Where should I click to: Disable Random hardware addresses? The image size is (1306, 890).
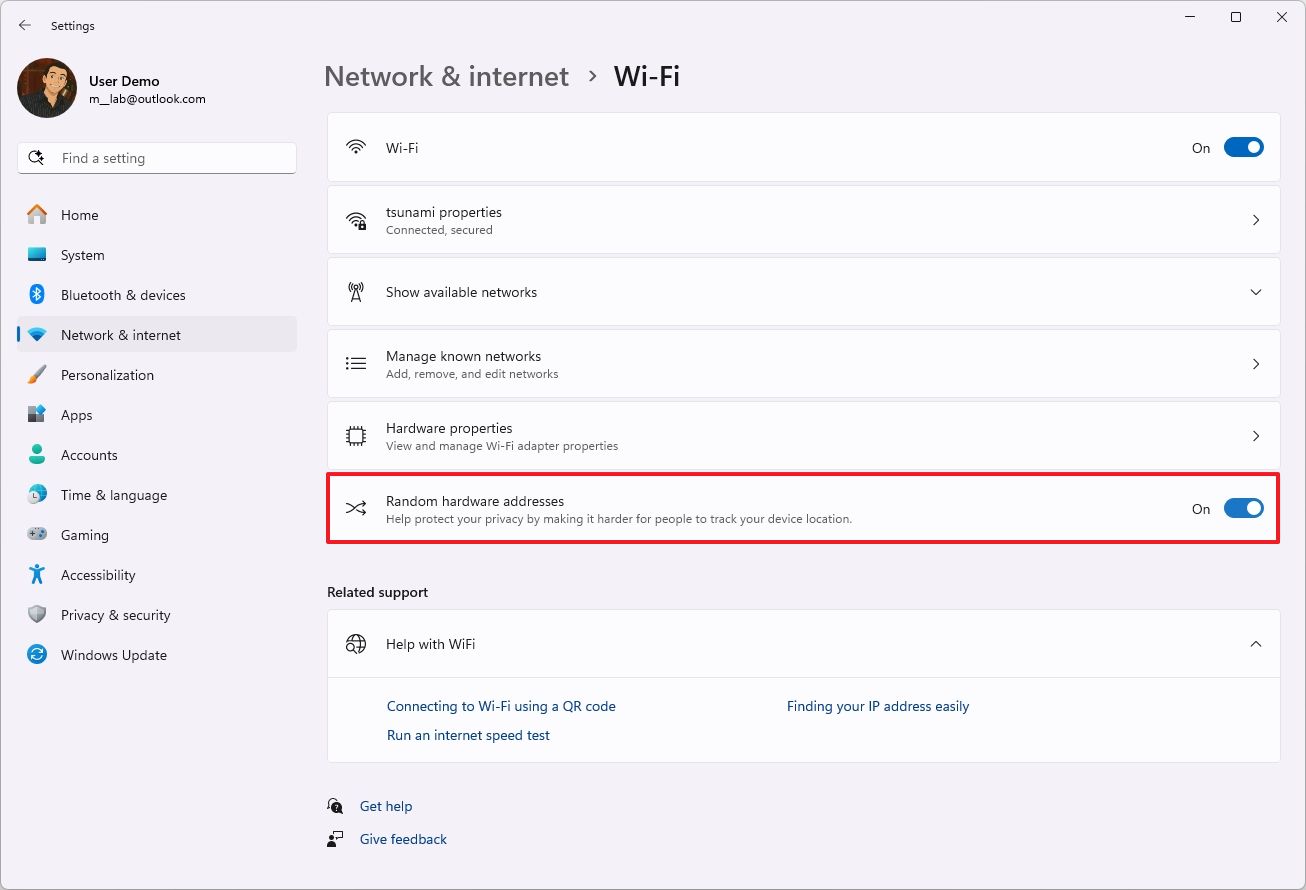[1242, 508]
